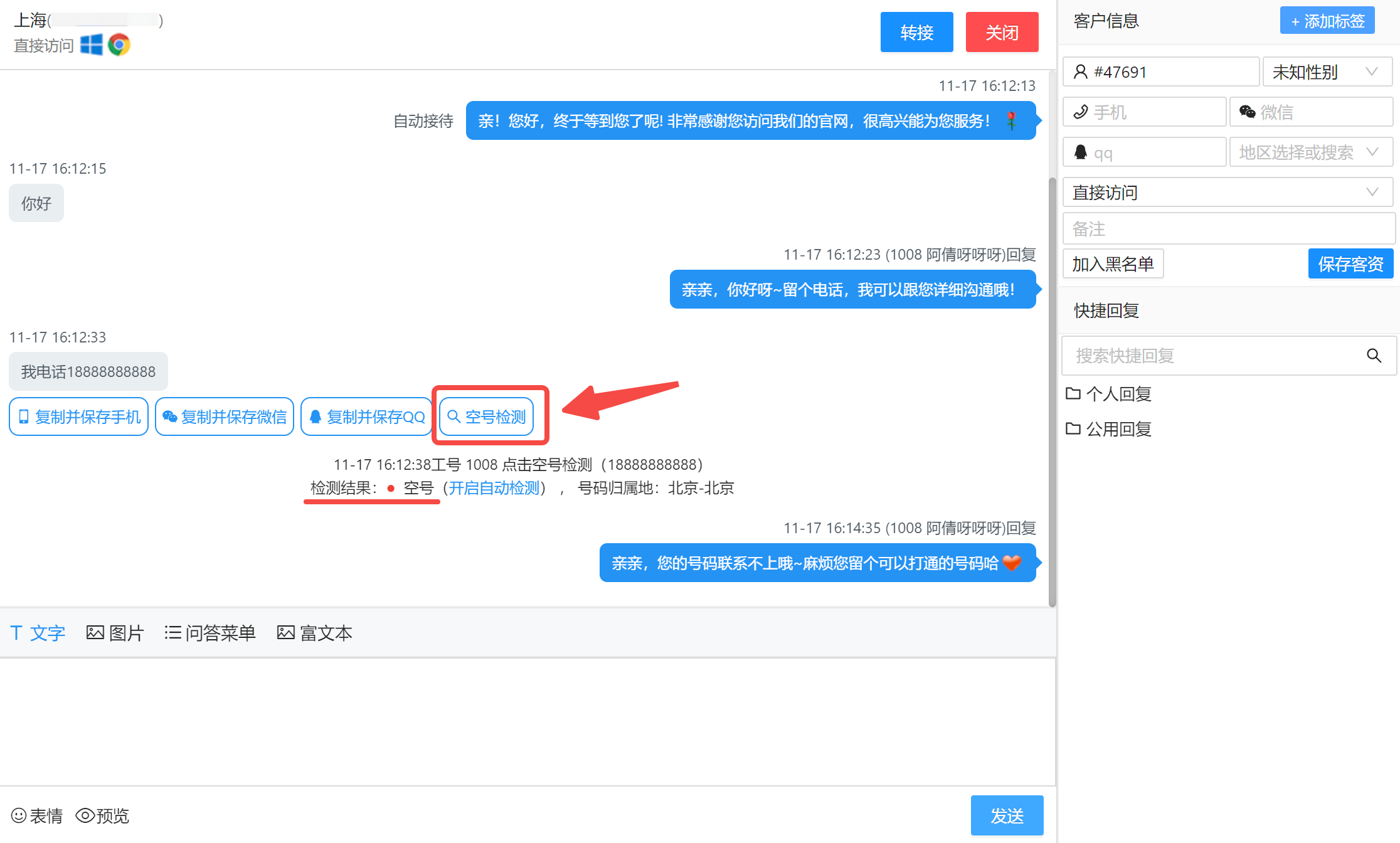The image size is (1400, 843).
Task: Click the 空号检测 search button
Action: click(x=487, y=416)
